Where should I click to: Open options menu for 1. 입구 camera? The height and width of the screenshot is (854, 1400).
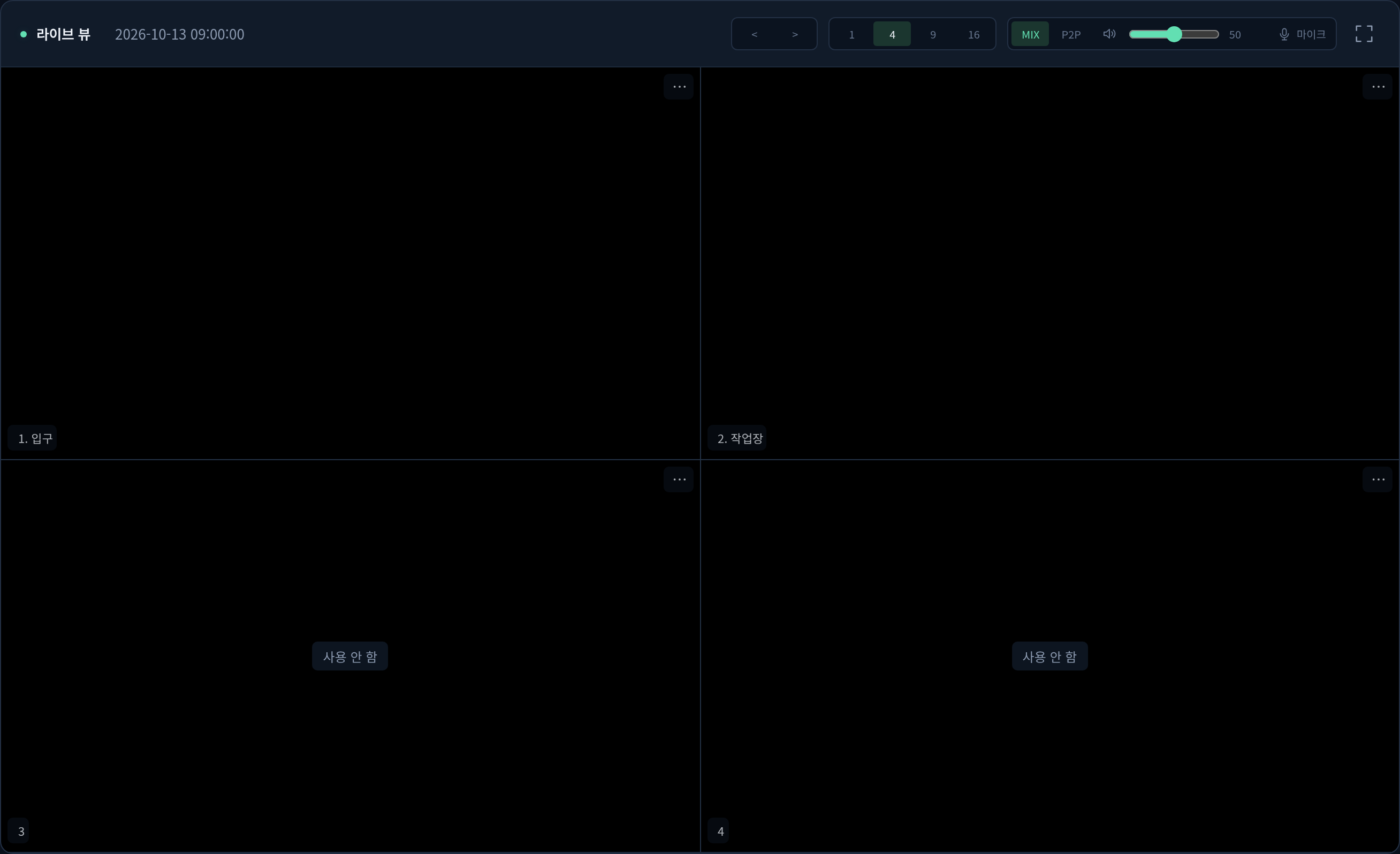679,87
